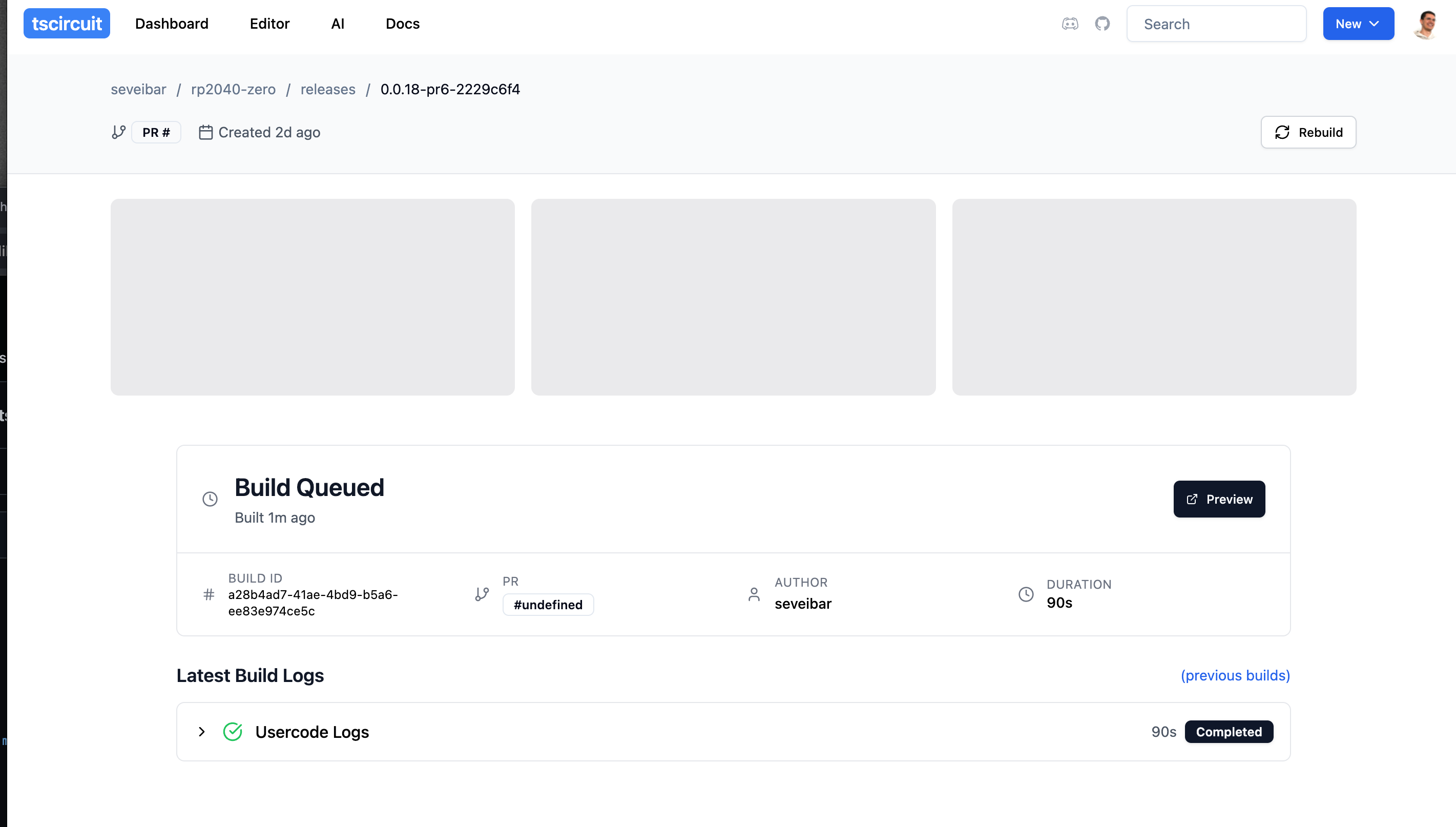1456x827 pixels.
Task: Click the first placeholder preview thumbnail
Action: [313, 297]
